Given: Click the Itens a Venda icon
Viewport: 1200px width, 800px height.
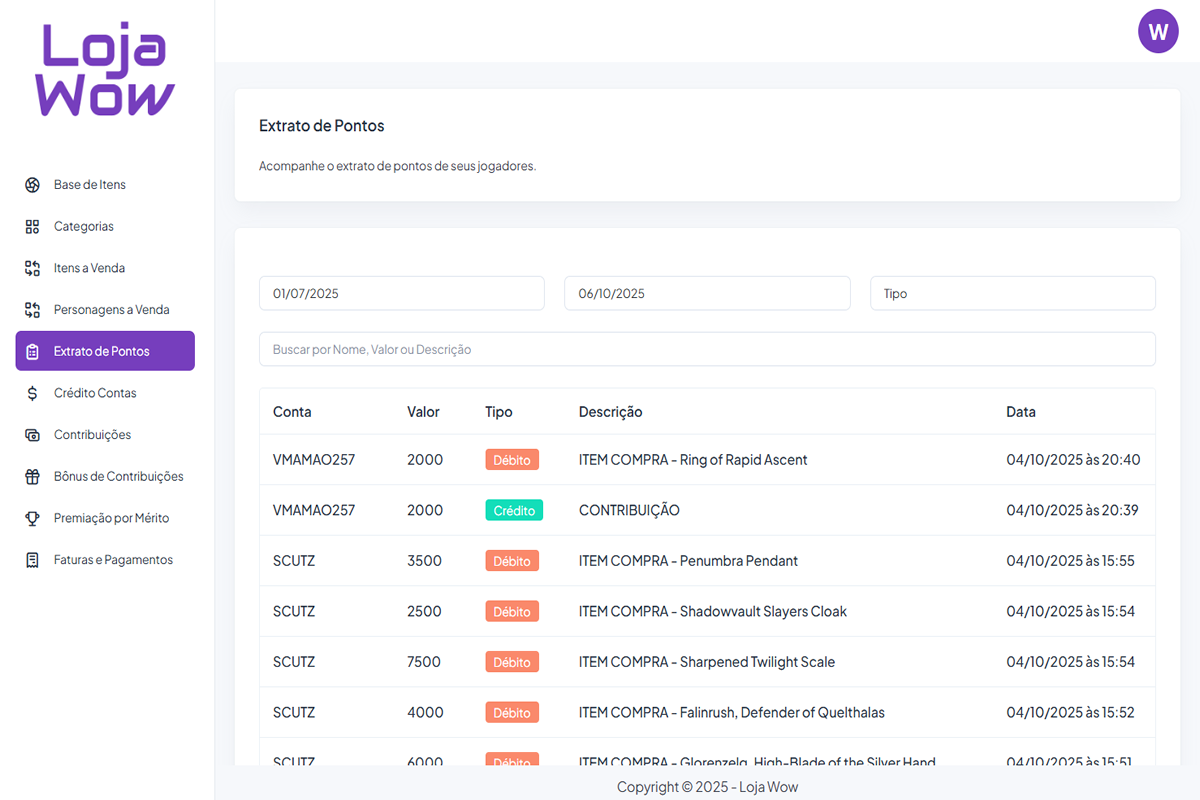Looking at the screenshot, I should coord(32,268).
